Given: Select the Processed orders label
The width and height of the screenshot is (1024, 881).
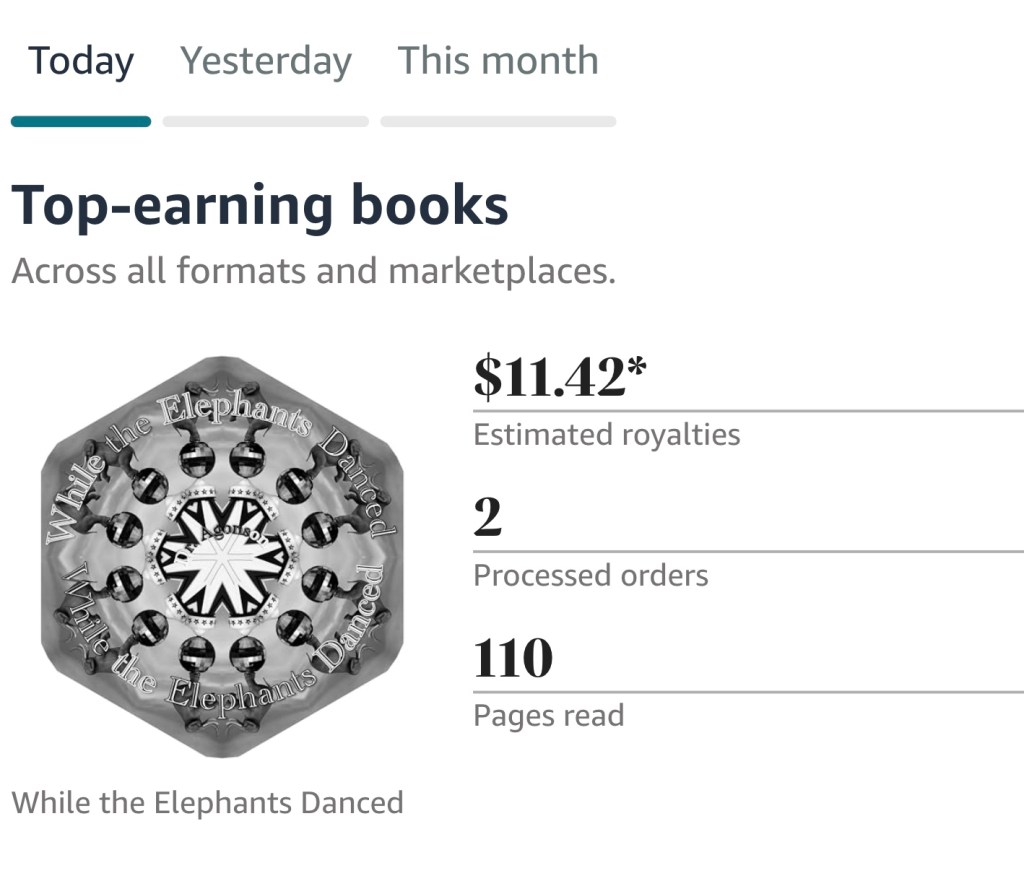Looking at the screenshot, I should click(x=590, y=575).
